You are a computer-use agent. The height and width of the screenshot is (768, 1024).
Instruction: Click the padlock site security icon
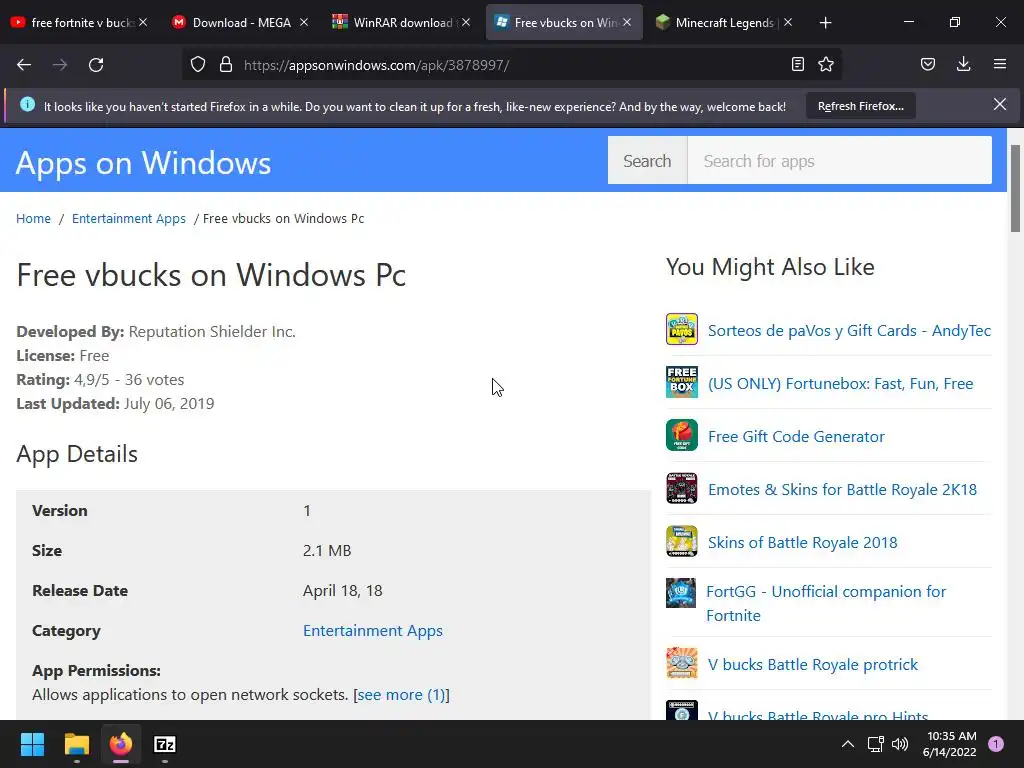226,64
